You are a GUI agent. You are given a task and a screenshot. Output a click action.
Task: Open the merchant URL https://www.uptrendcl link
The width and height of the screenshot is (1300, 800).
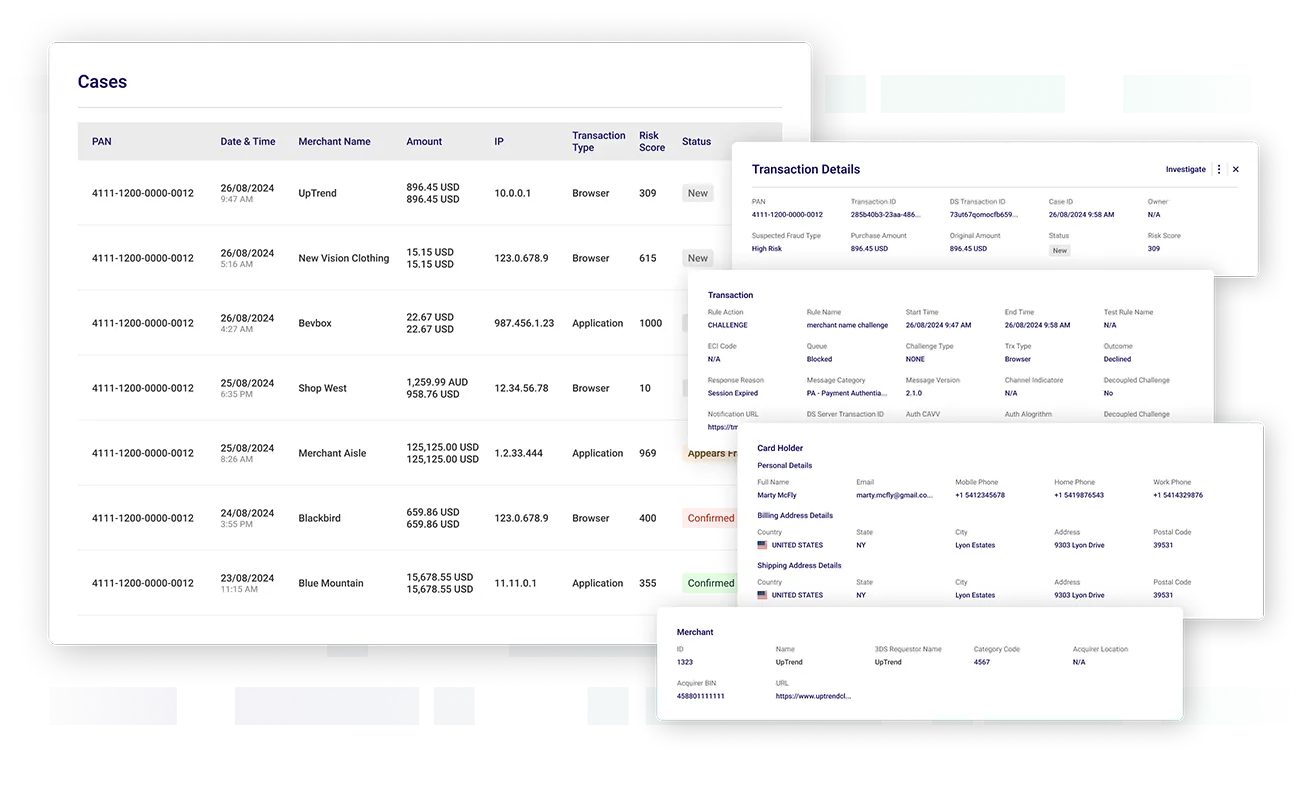(x=814, y=696)
